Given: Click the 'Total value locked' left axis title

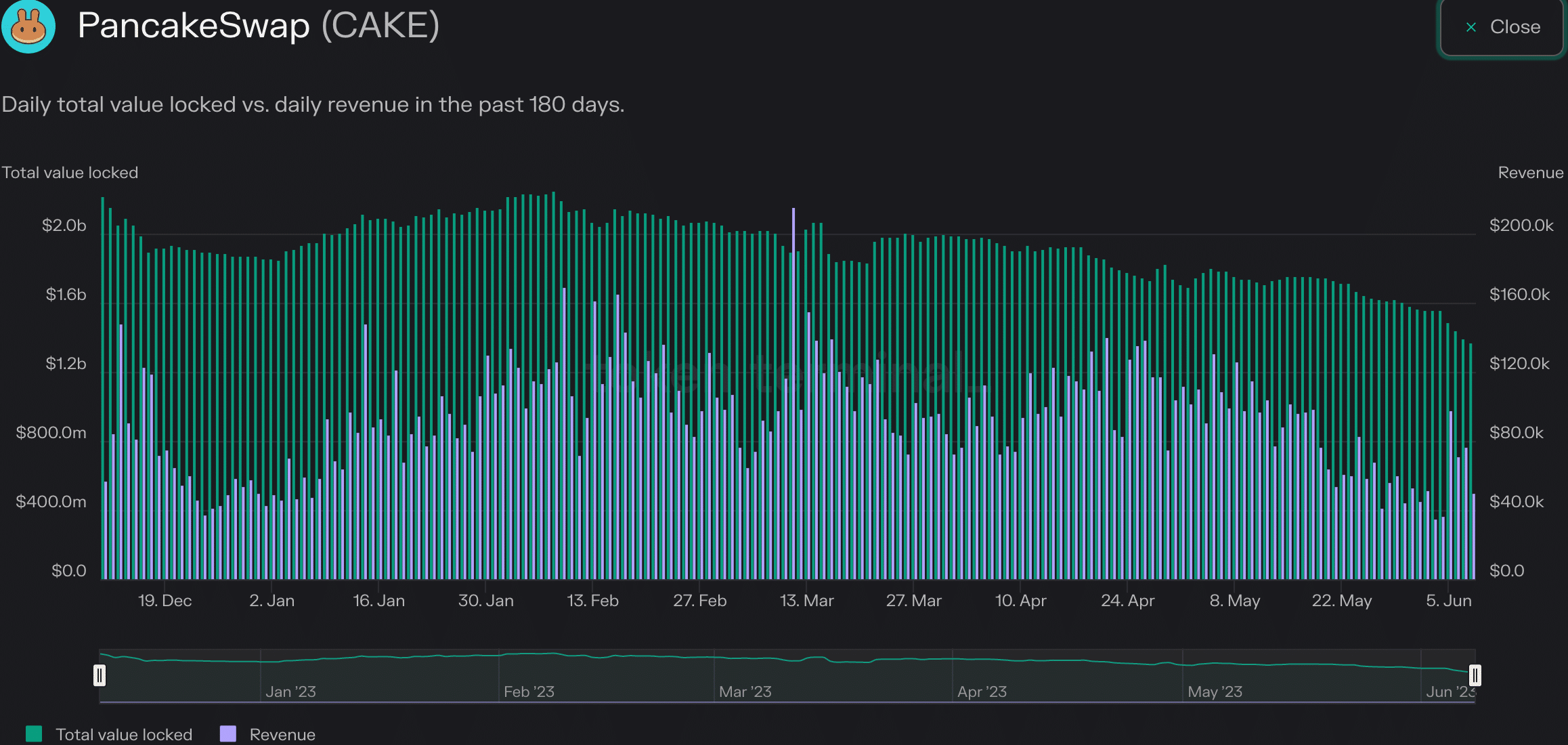Looking at the screenshot, I should coord(70,173).
